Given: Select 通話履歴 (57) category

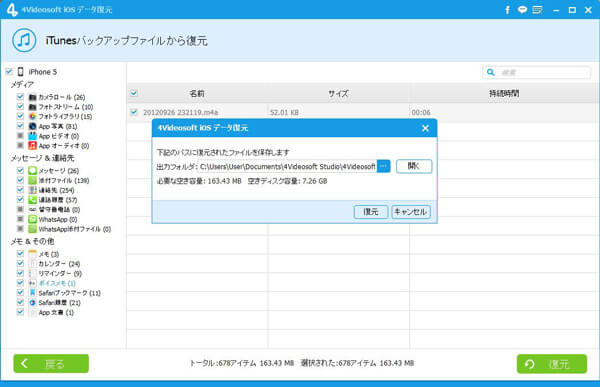Looking at the screenshot, I should coord(58,200).
